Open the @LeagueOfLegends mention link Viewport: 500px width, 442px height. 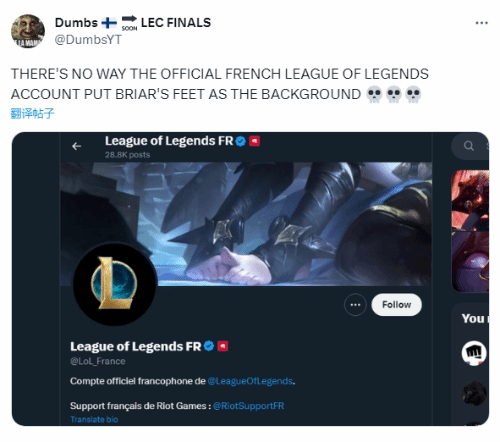click(250, 381)
